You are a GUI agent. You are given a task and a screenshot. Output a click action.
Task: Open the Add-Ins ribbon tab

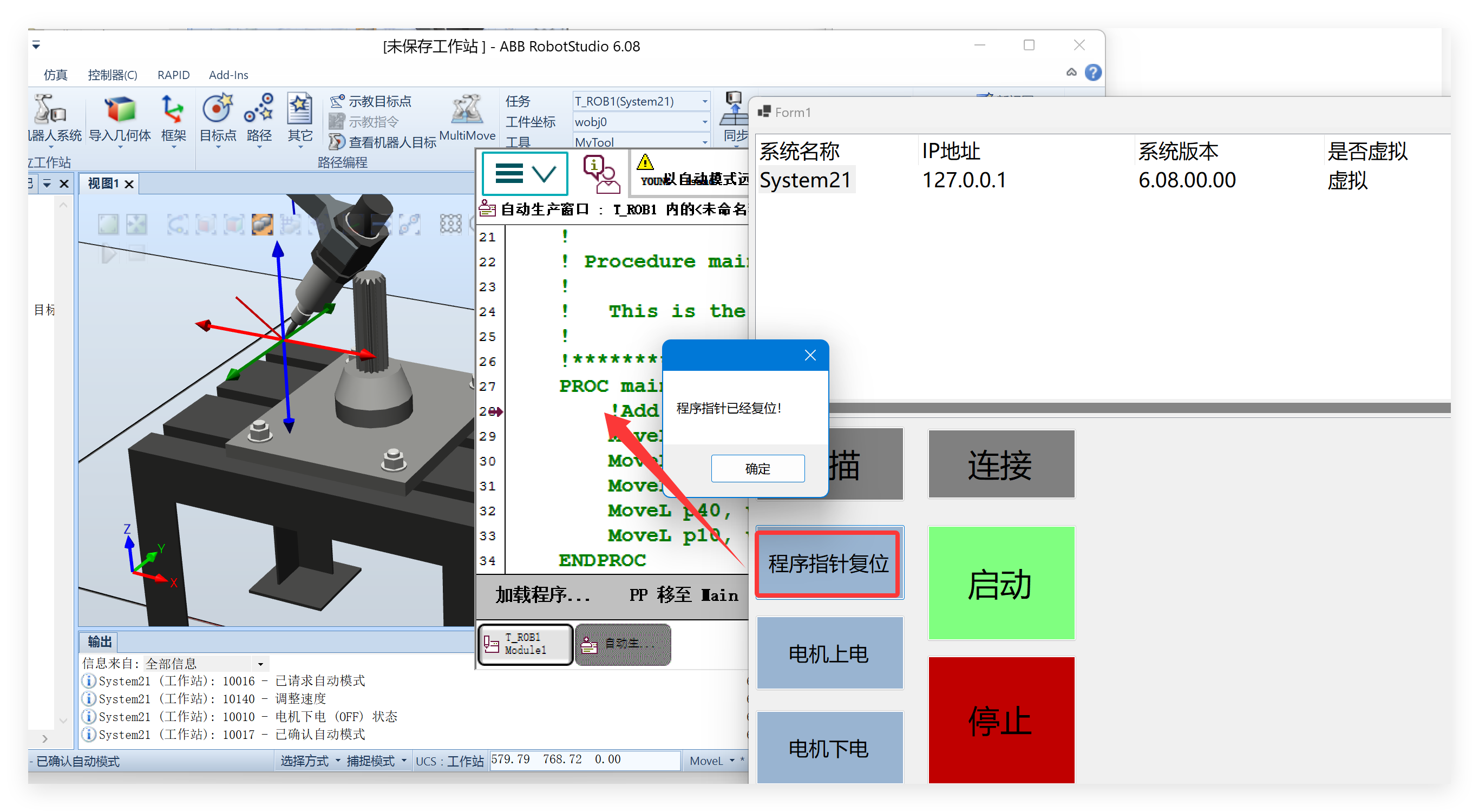[x=228, y=75]
